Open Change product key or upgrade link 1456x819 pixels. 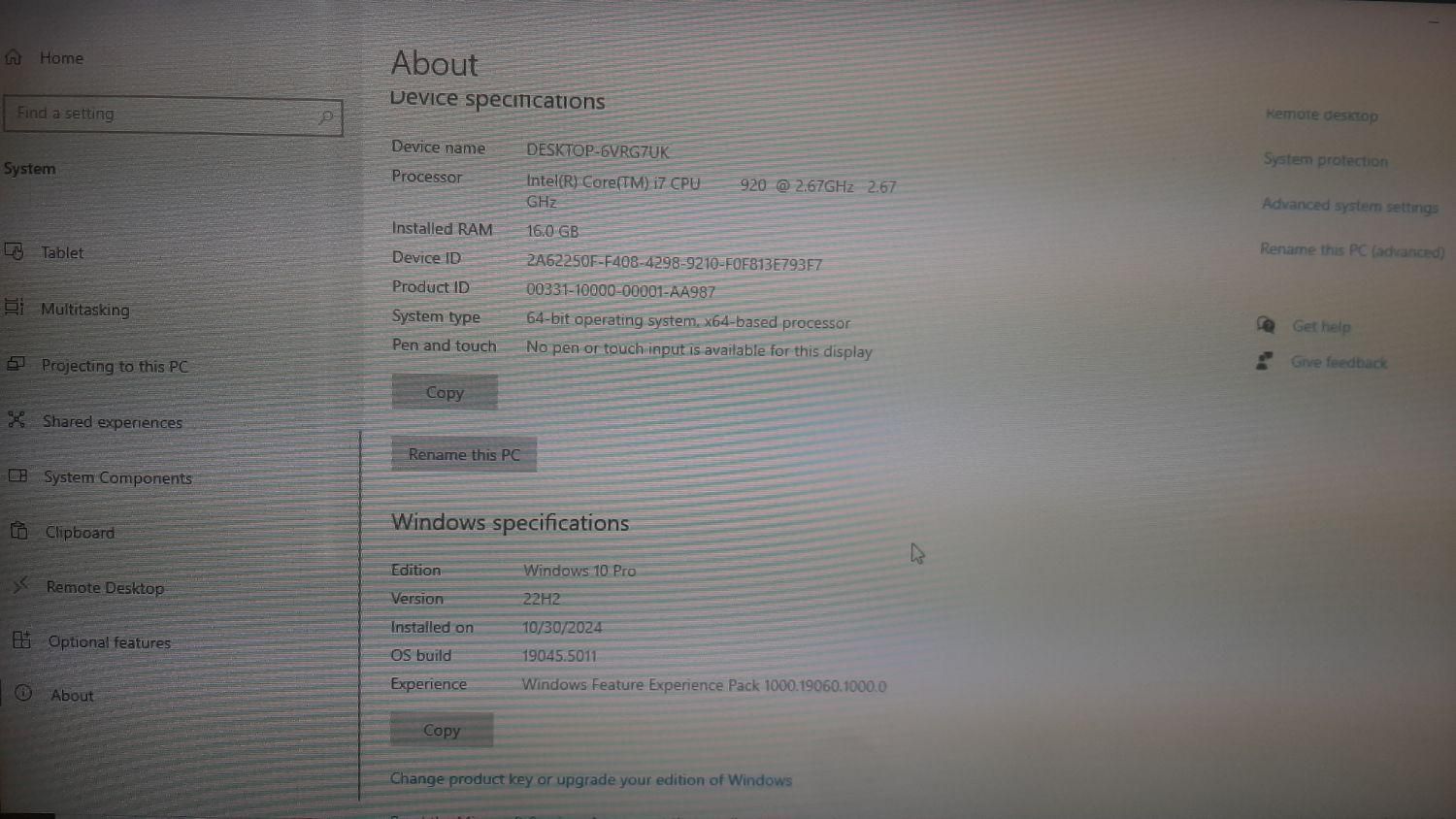point(591,779)
